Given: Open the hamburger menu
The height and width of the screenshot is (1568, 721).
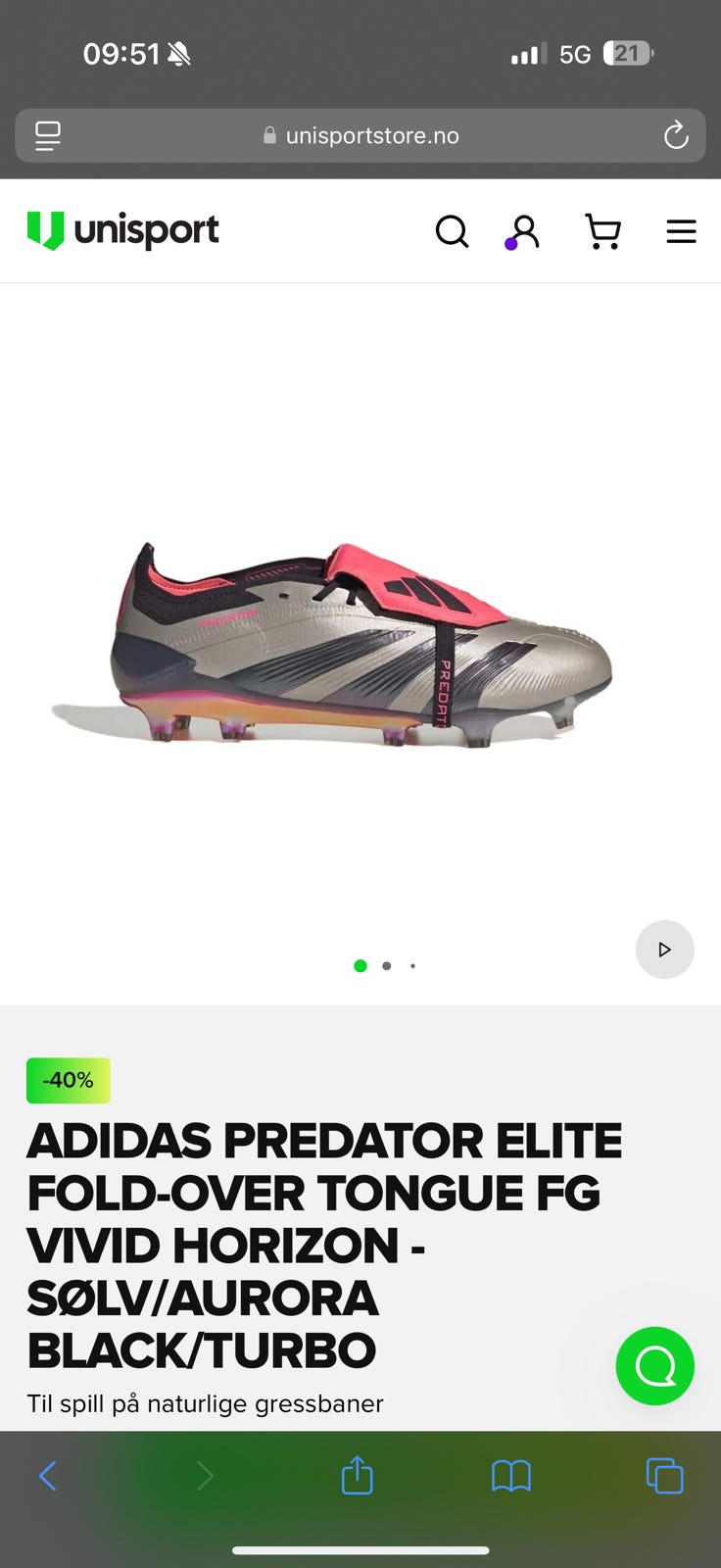Looking at the screenshot, I should point(681,232).
